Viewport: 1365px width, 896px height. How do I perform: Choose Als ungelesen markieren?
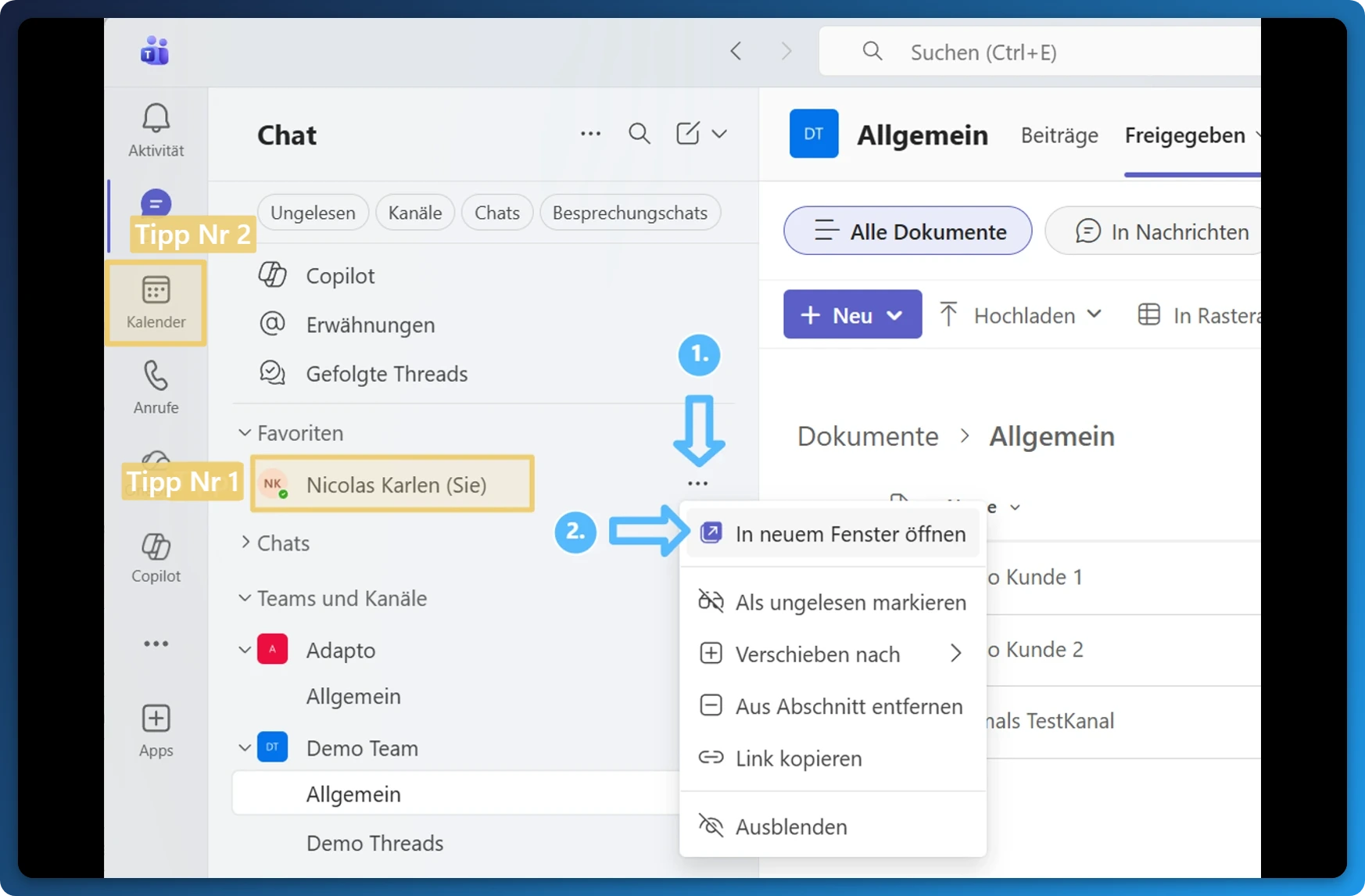pos(832,602)
